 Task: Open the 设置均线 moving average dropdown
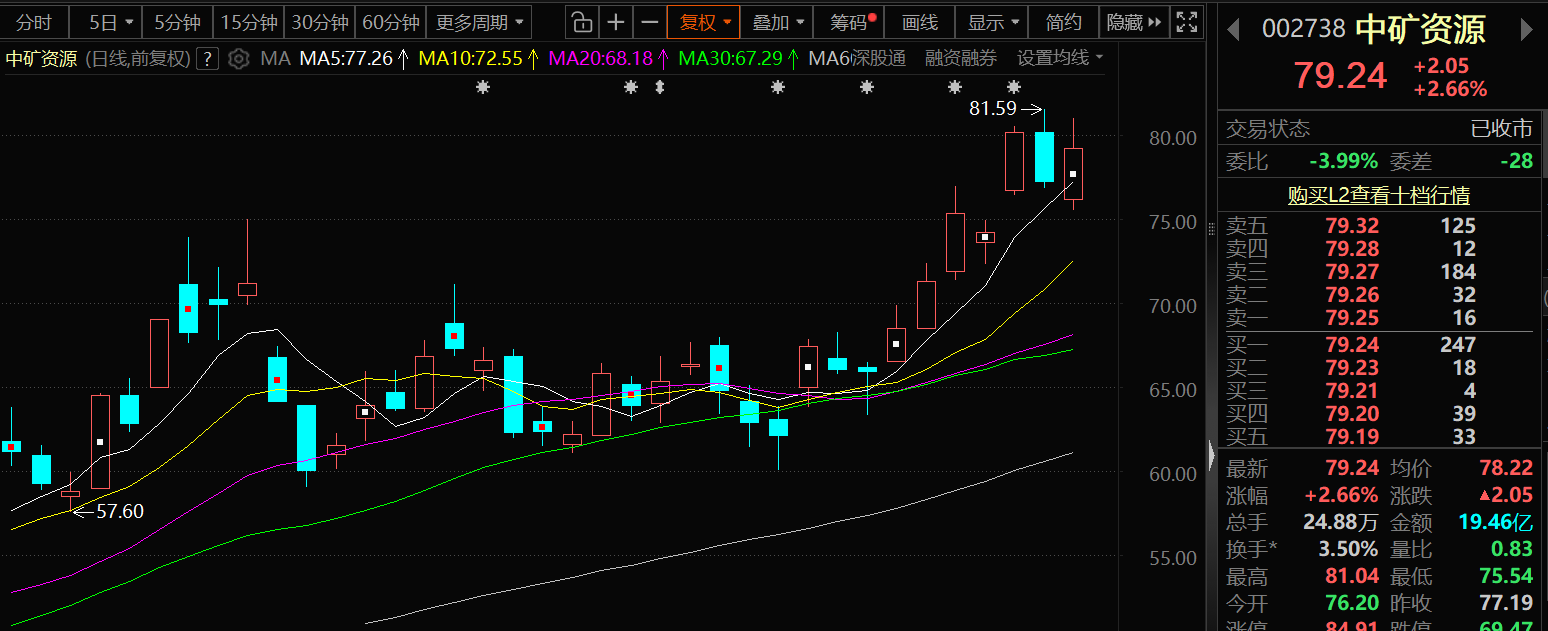[x=1059, y=58]
